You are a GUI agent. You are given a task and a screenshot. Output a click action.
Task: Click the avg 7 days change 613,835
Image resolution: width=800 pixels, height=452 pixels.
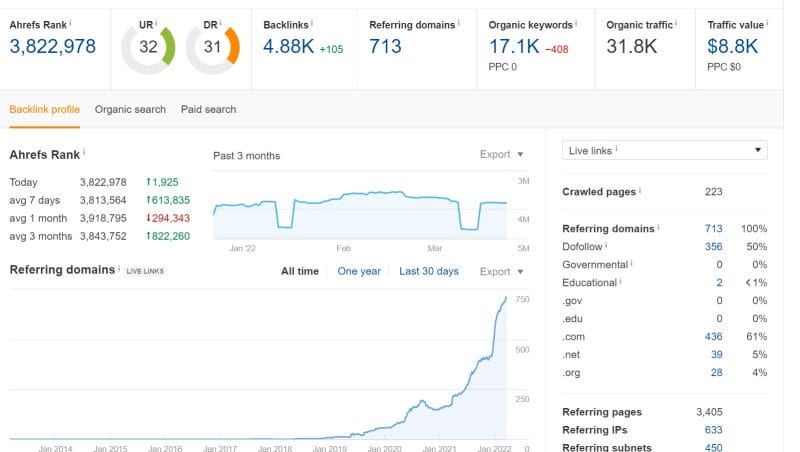168,200
